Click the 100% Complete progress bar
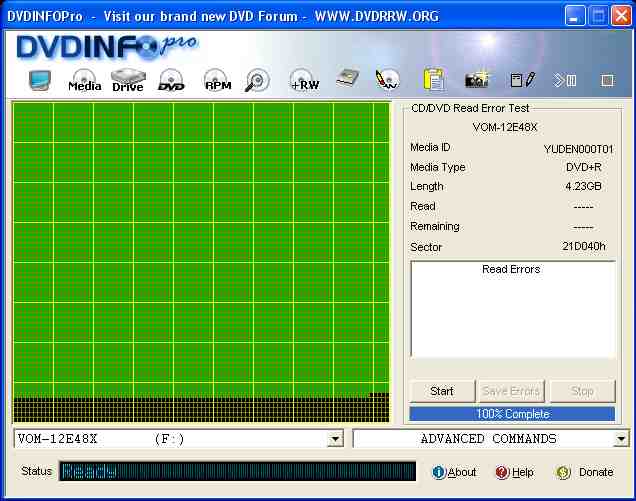The image size is (636, 501). (512, 414)
